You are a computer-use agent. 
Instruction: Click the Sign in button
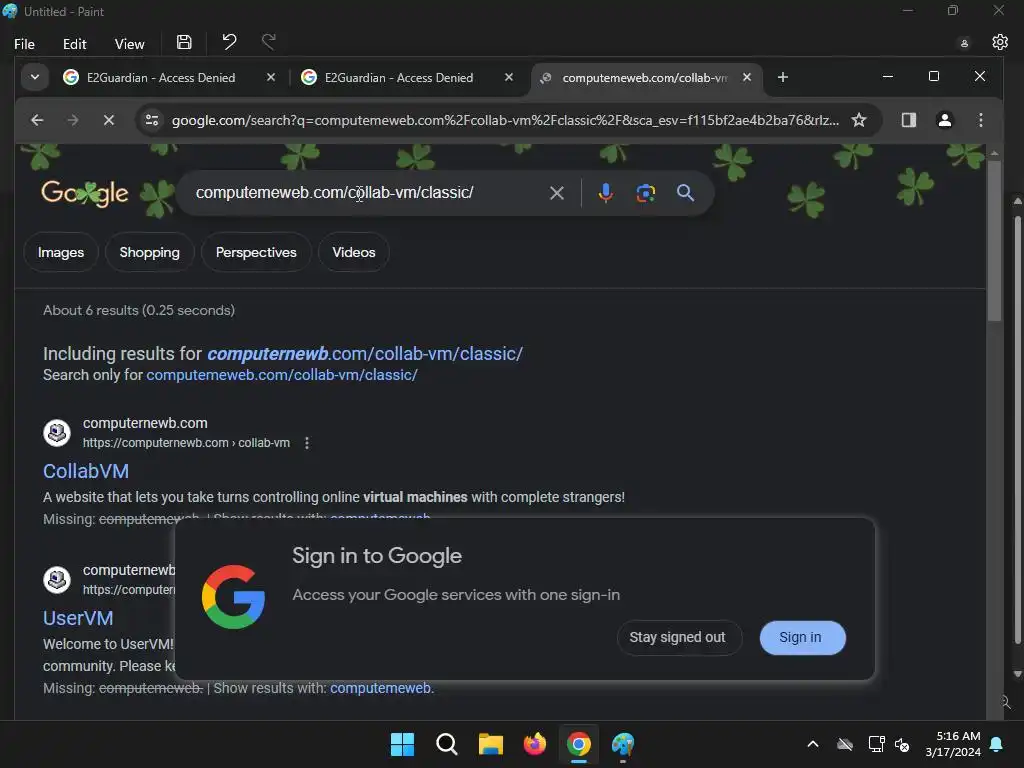(x=801, y=637)
